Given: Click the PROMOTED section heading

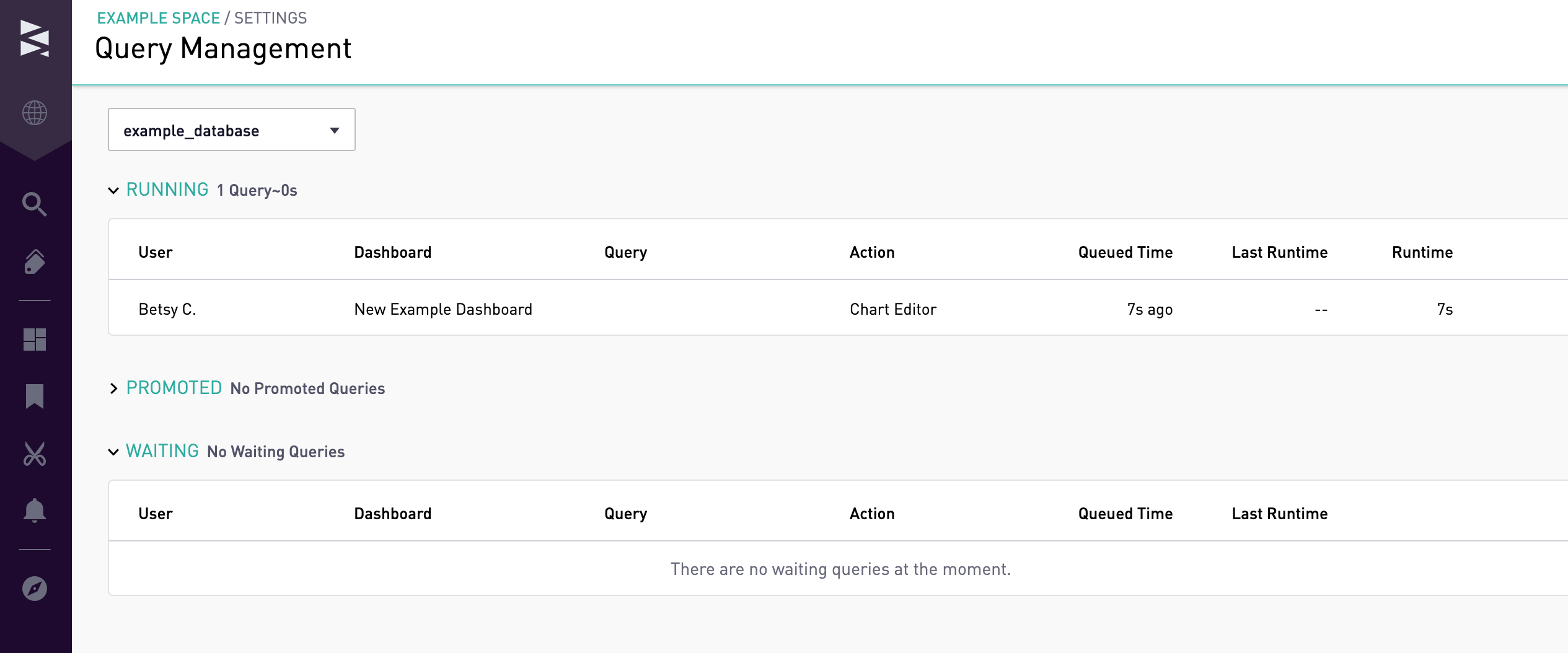Looking at the screenshot, I should tap(174, 388).
